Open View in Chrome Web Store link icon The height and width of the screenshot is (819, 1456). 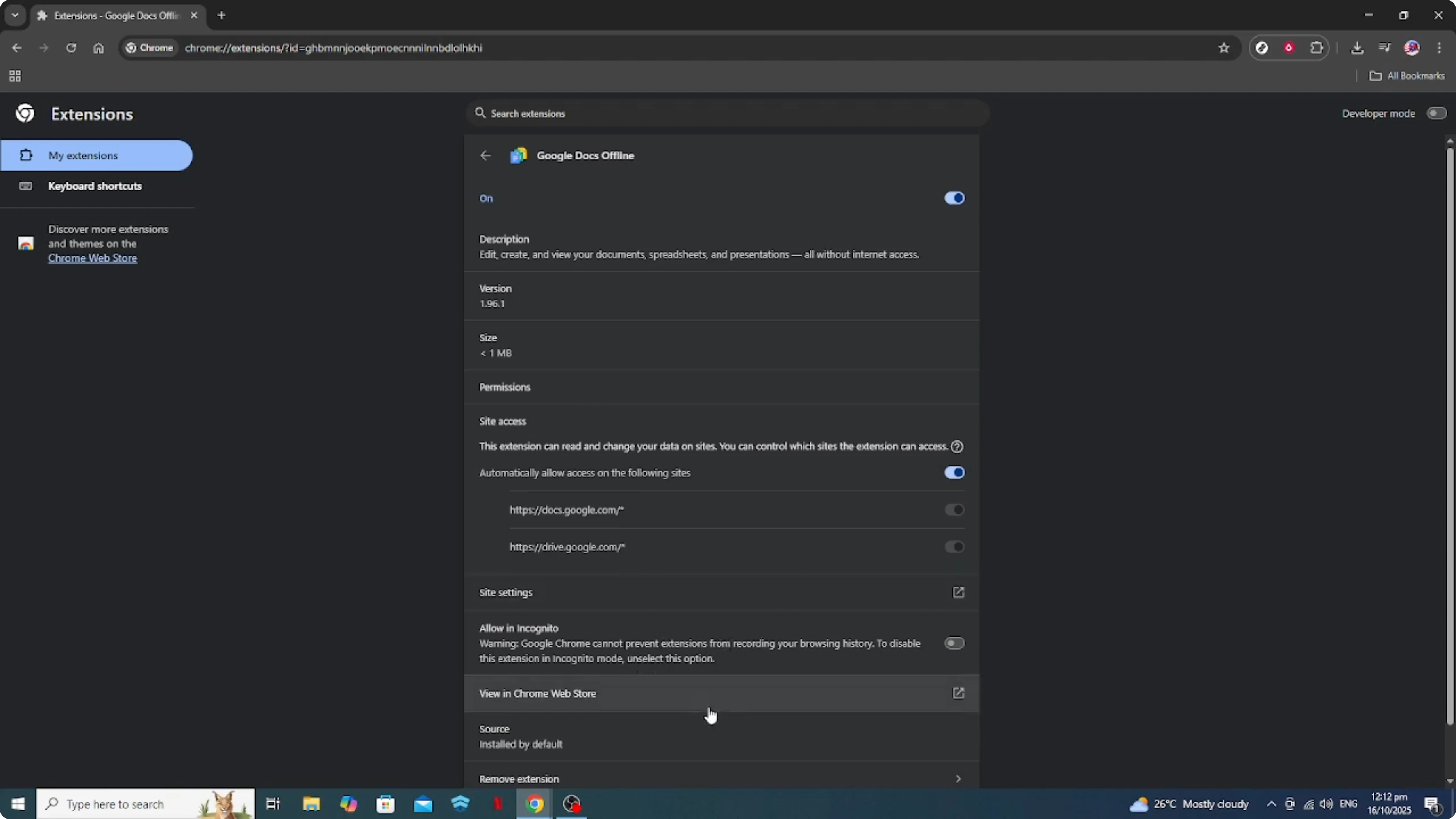point(958,693)
